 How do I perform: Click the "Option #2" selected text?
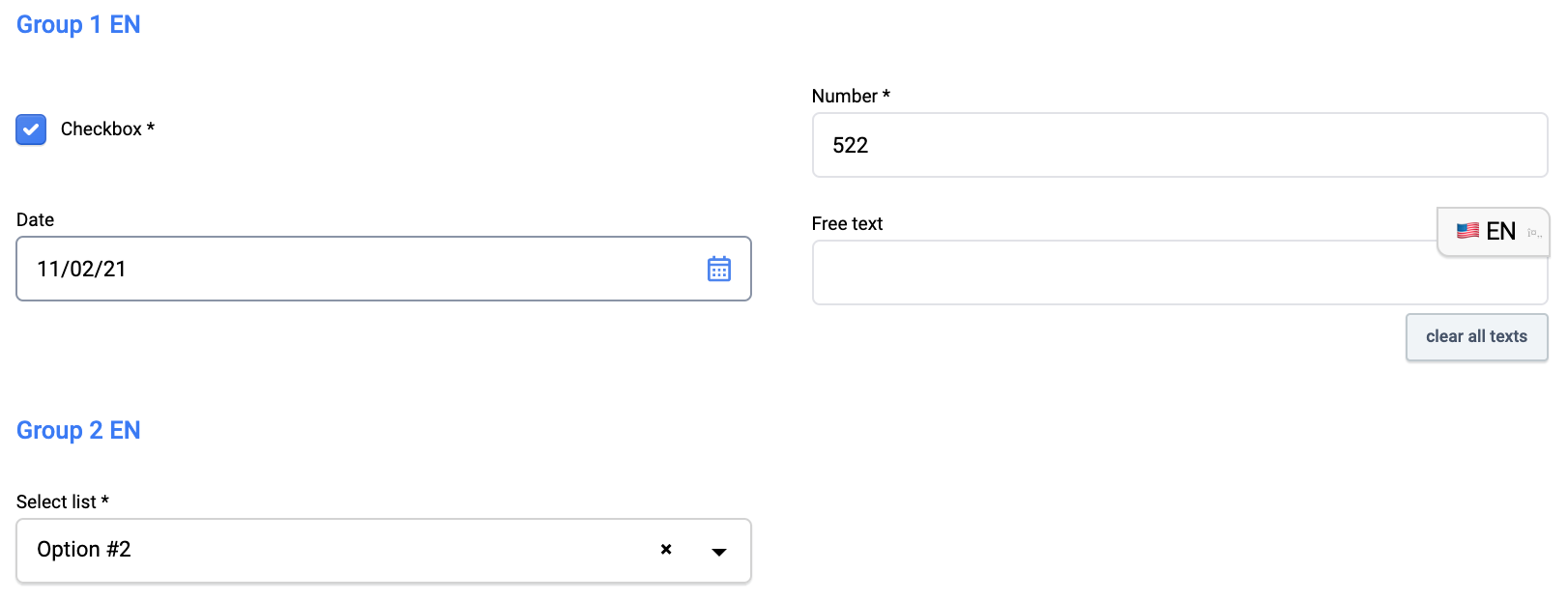click(x=84, y=549)
